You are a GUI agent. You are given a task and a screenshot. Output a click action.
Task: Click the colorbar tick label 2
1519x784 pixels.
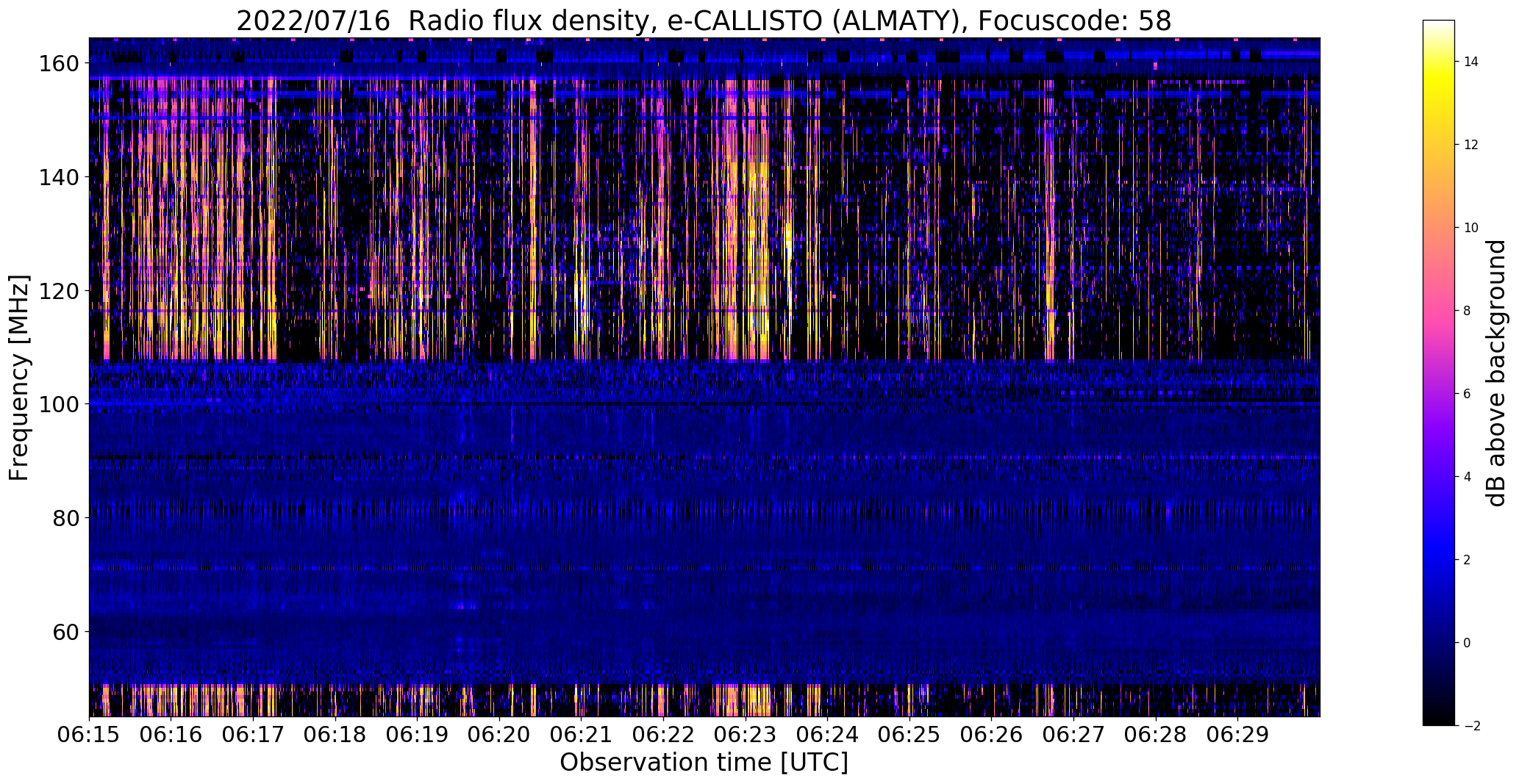(1468, 561)
